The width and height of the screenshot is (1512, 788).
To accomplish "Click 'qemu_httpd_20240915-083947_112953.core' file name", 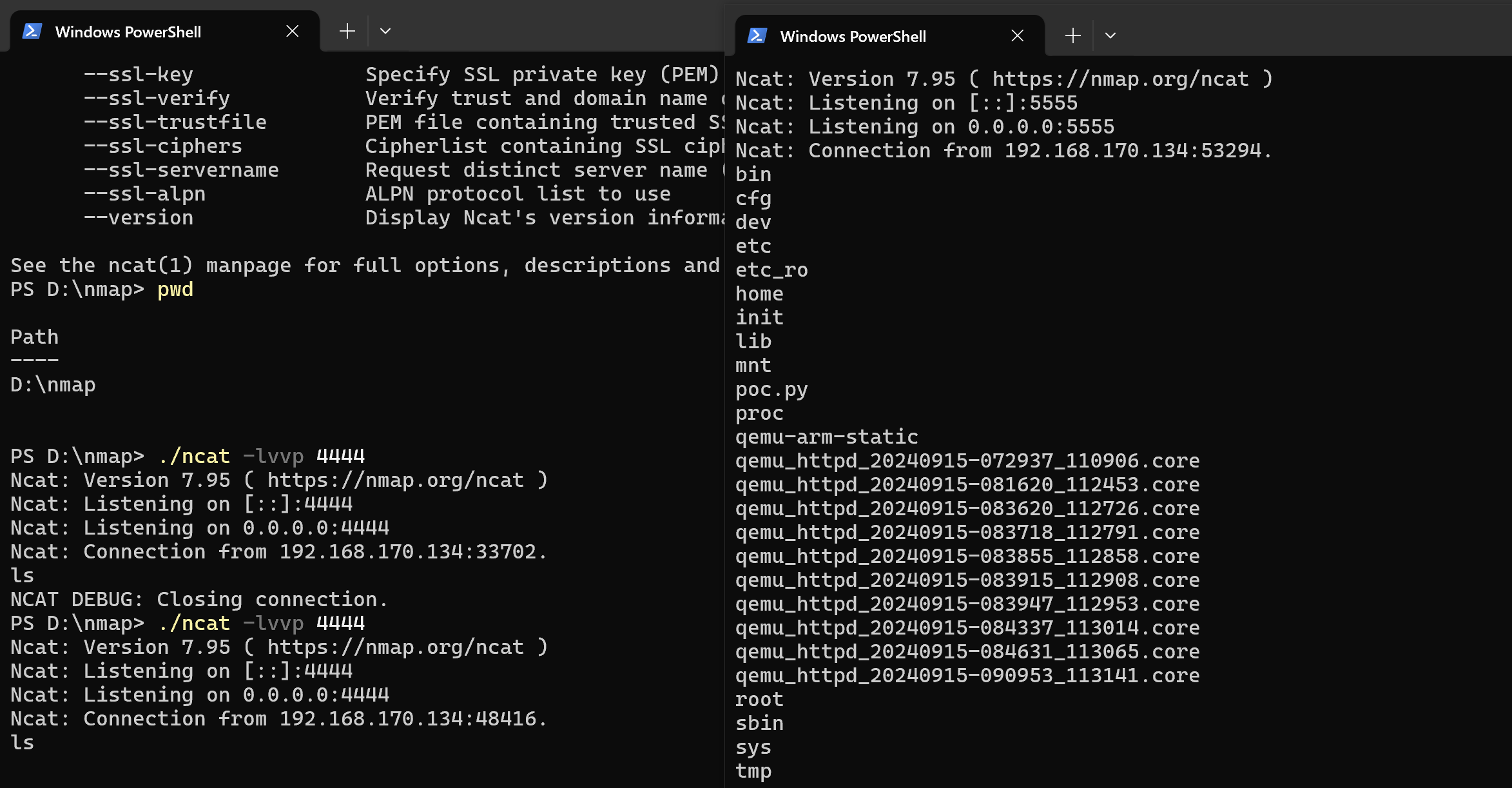I will (x=967, y=604).
